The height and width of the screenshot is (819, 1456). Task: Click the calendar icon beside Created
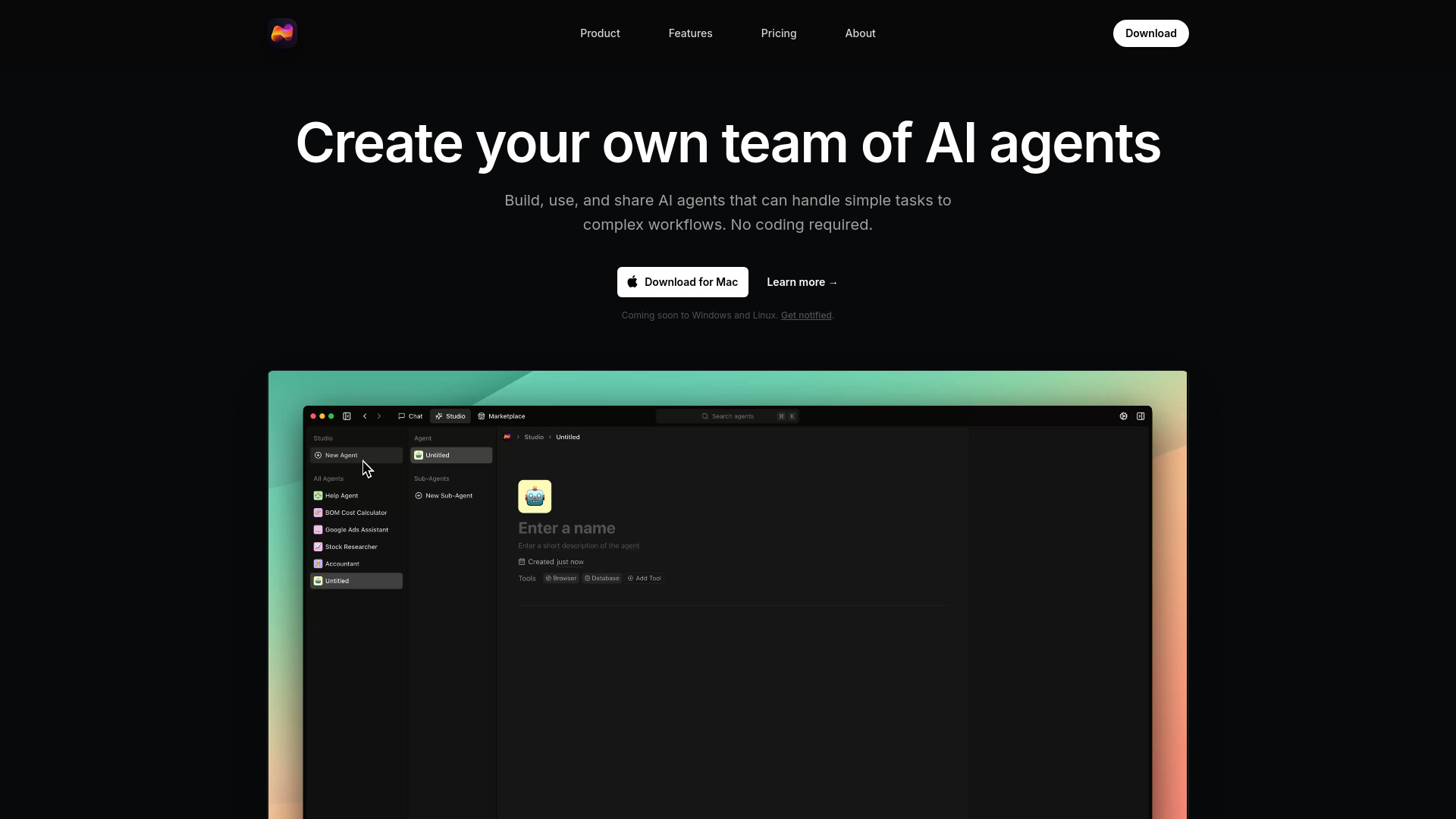[521, 561]
